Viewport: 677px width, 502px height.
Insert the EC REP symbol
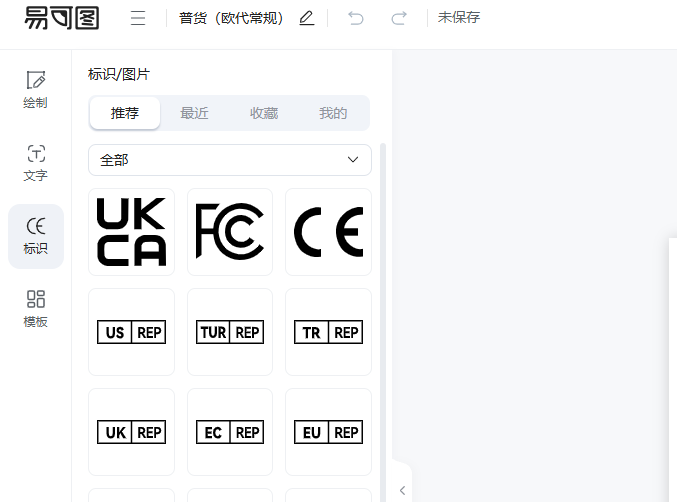(230, 432)
